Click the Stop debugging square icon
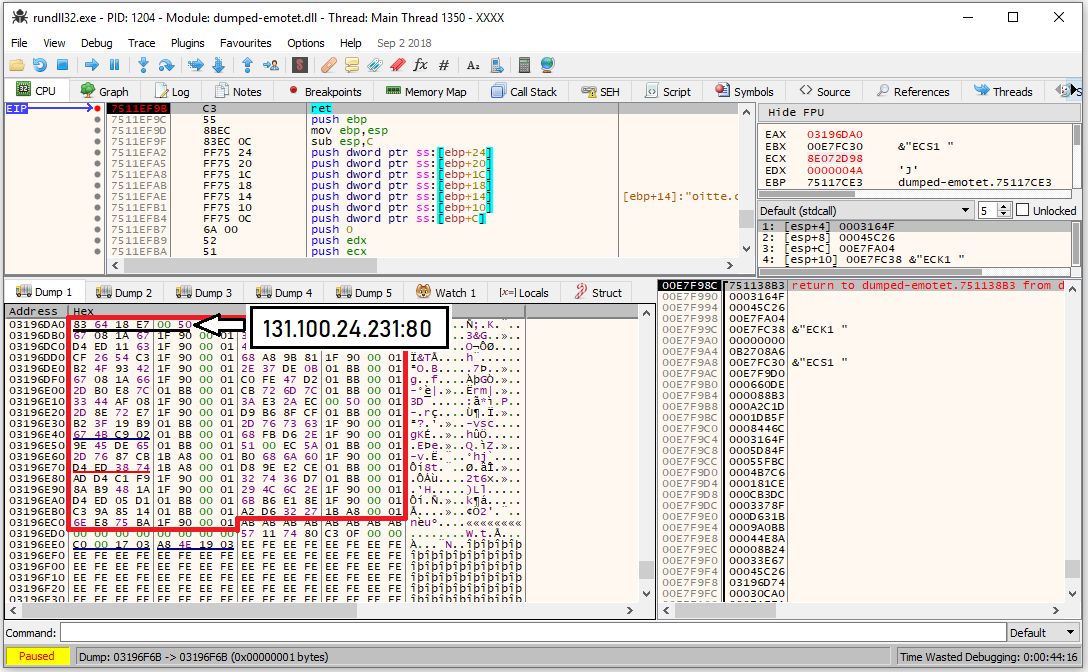 (62, 65)
